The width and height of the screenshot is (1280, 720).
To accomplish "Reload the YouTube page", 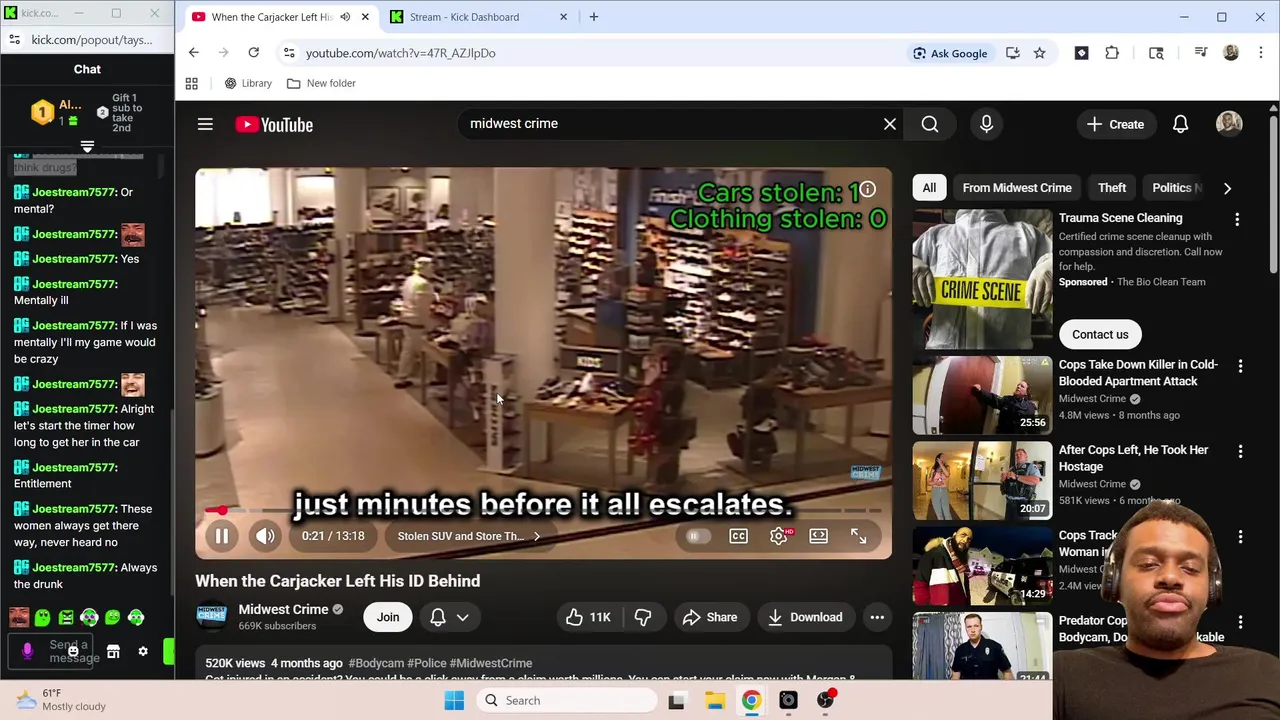I will click(254, 53).
